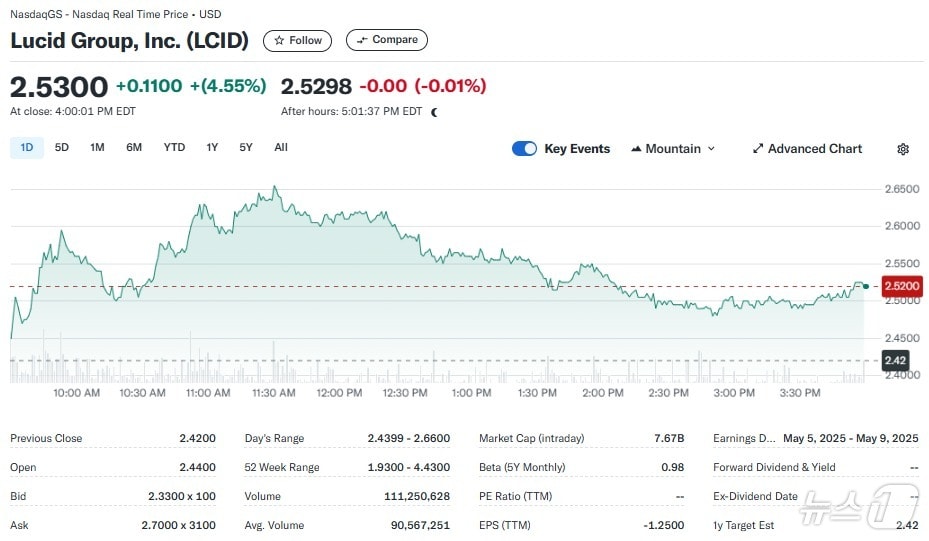929x541 pixels.
Task: Expand the Mountain dropdown chevron
Action: tap(711, 149)
